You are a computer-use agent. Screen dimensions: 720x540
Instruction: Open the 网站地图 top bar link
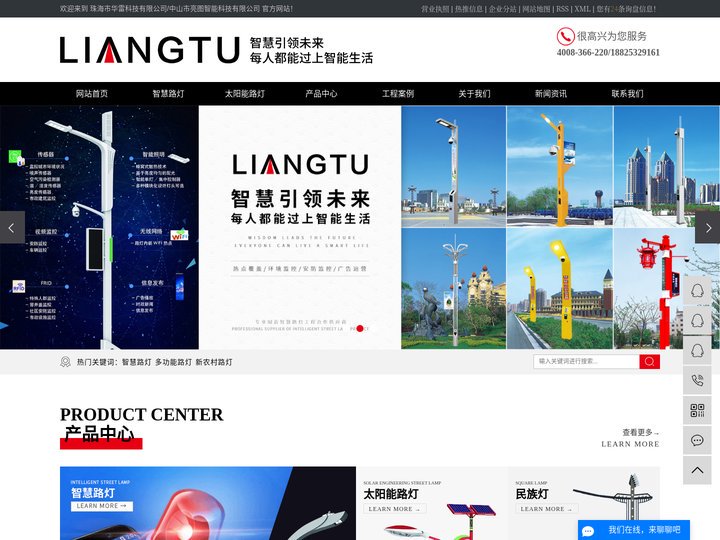click(x=536, y=9)
